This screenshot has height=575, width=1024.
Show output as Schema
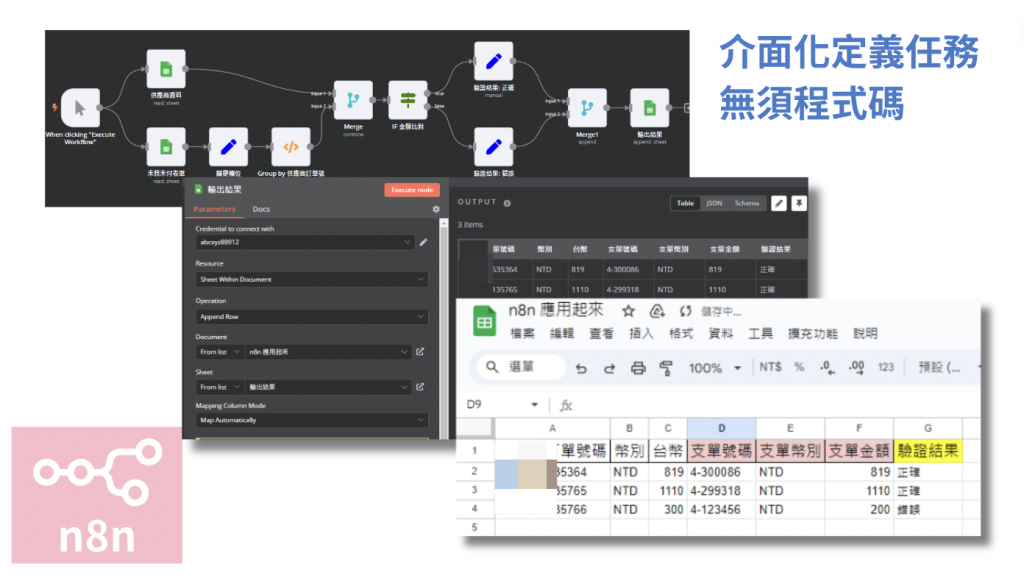coord(746,203)
